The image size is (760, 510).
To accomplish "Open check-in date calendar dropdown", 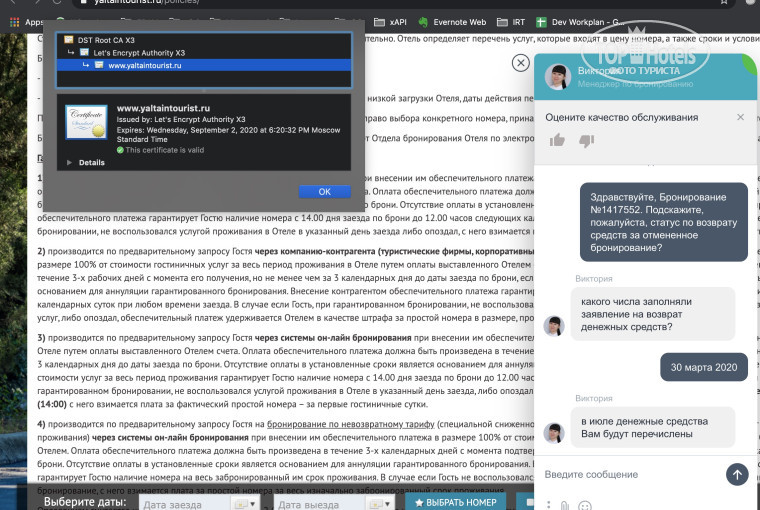I will (x=246, y=504).
